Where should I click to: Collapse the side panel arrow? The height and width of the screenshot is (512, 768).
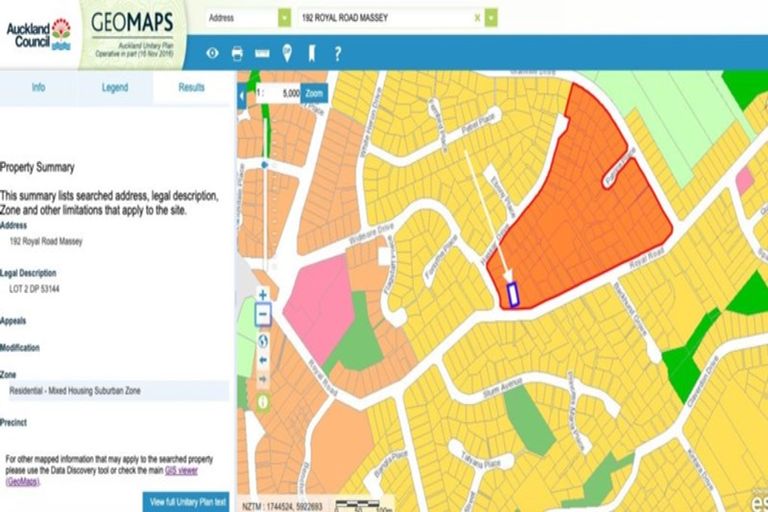(x=241, y=94)
